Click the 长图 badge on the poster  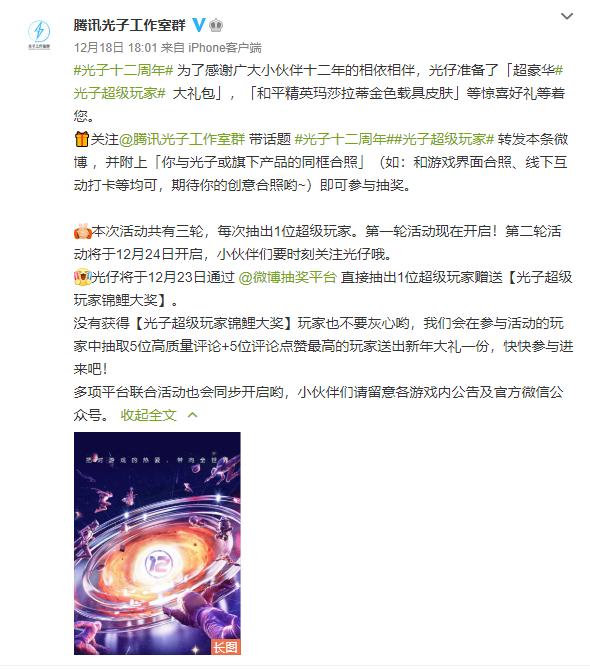[226, 647]
